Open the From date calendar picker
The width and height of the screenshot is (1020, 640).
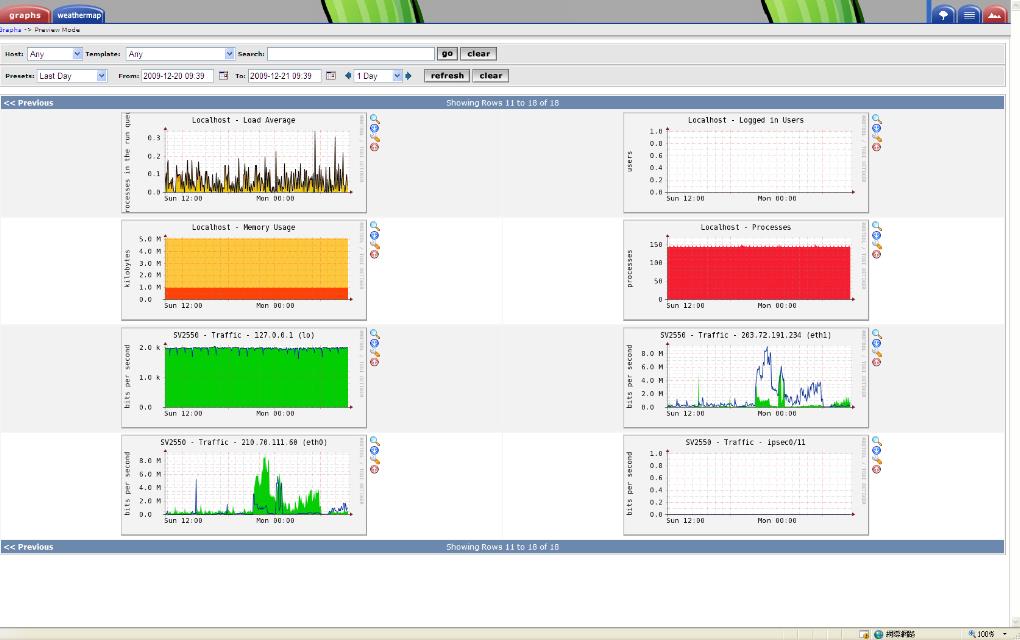[x=223, y=76]
